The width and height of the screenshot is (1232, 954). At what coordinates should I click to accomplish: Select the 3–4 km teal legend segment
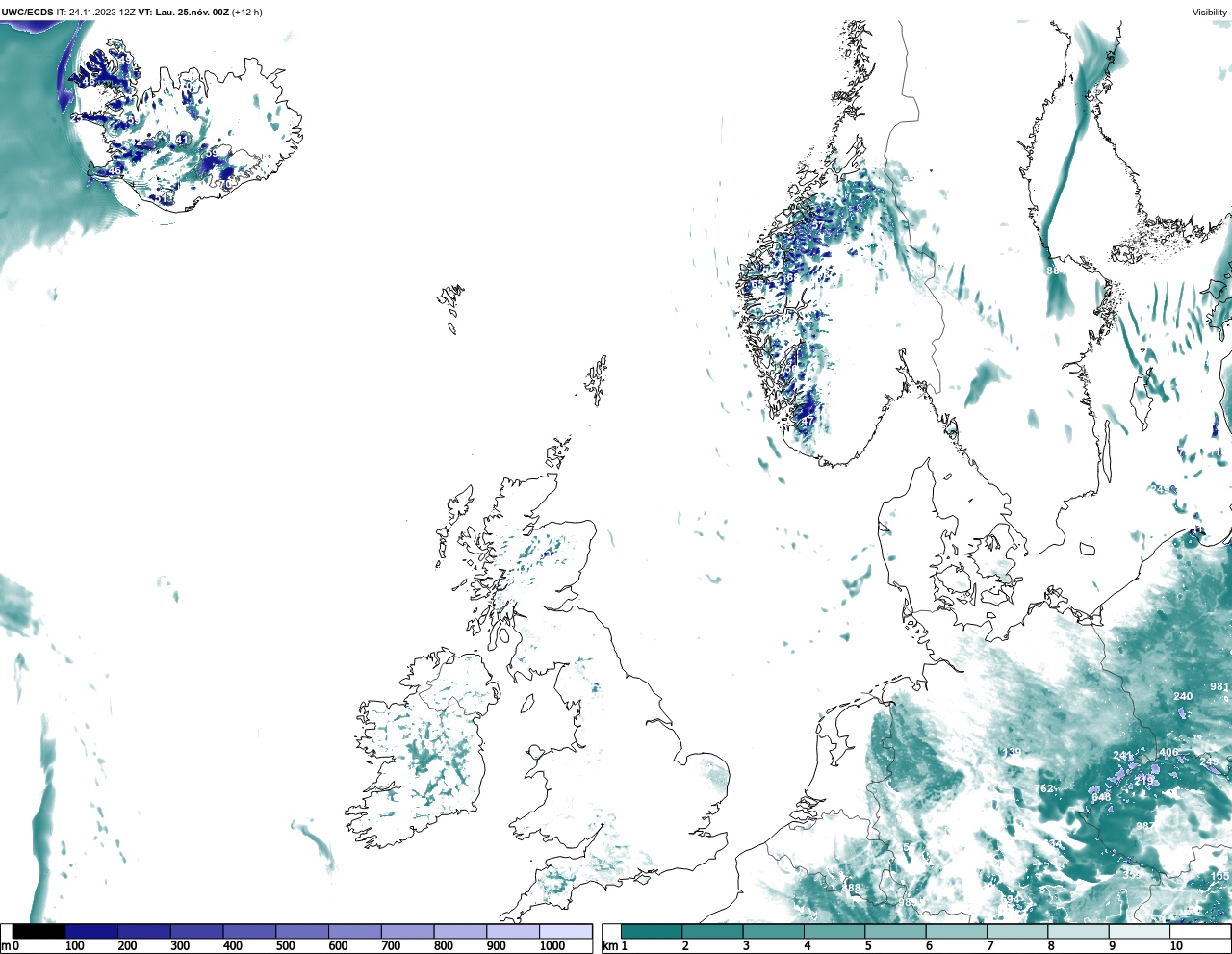coord(774,931)
